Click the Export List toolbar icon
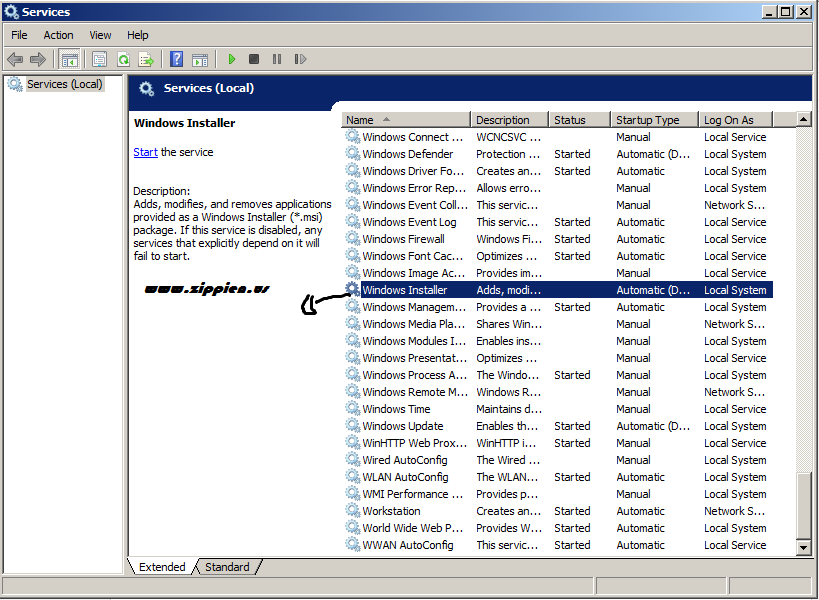819x600 pixels. click(x=146, y=60)
